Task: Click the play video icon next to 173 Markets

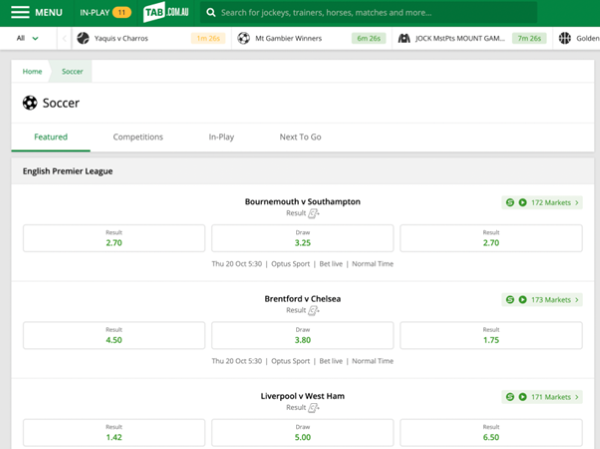Action: [522, 300]
